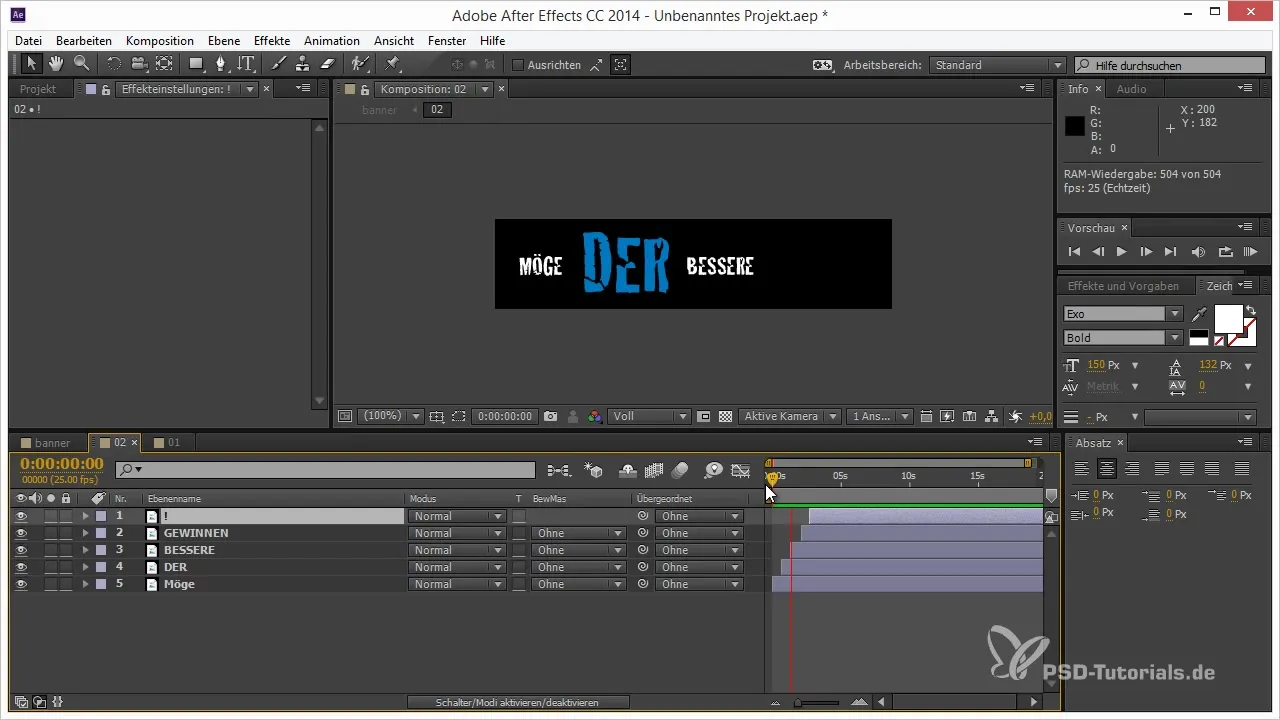Toggle loop option in Vorschau panel
The width and height of the screenshot is (1280, 720).
(1225, 252)
